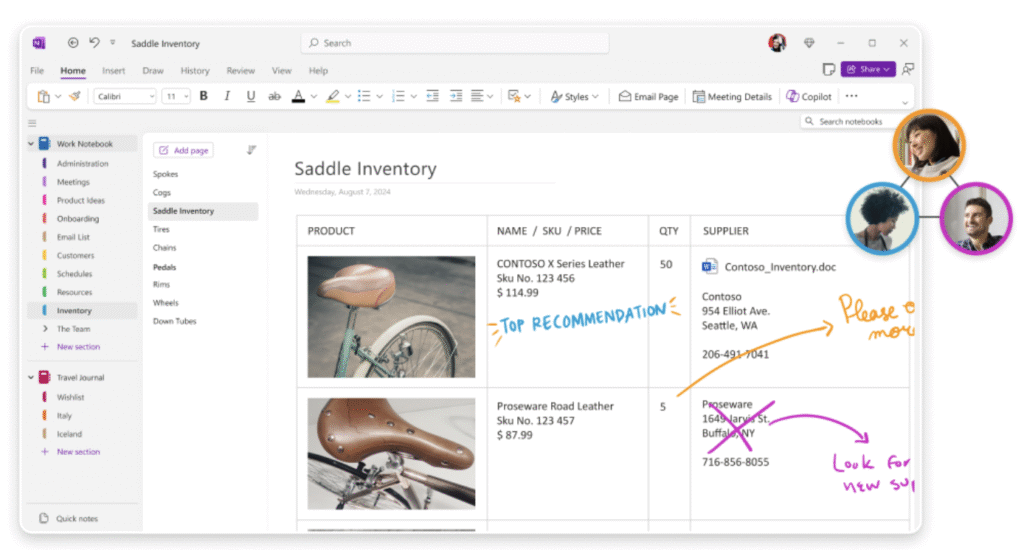
Task: Click the Back arrow icon in title bar
Action: point(73,42)
